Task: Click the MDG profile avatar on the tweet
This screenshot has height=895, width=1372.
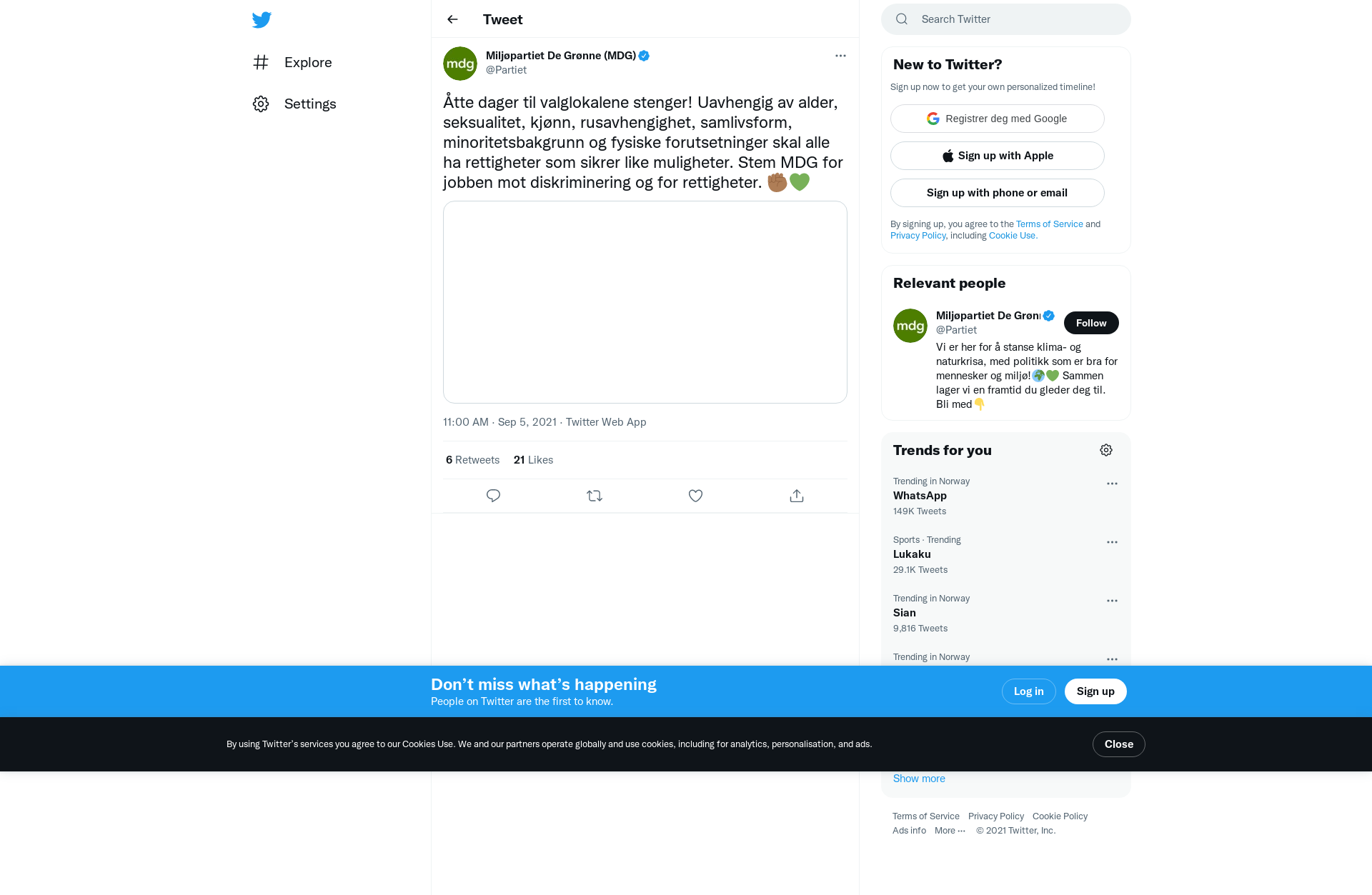Action: (460, 64)
